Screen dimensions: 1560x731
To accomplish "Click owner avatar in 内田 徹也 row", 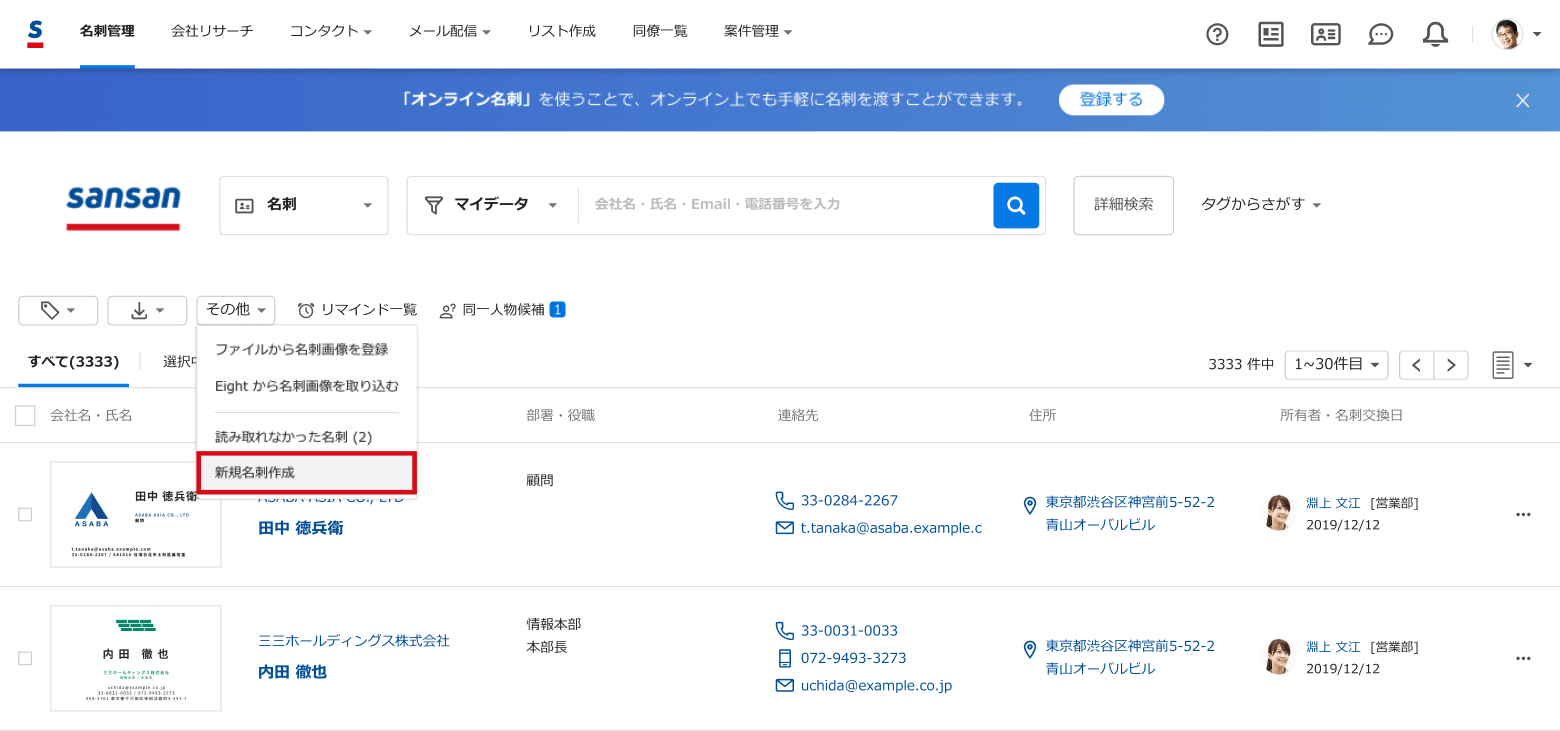I will coord(1279,656).
